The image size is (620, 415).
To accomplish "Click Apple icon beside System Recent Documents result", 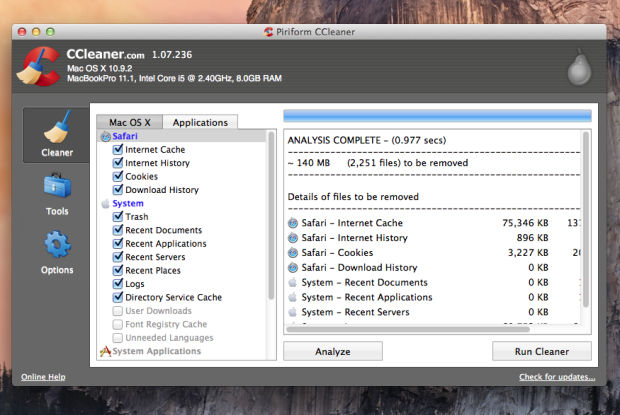I will [x=293, y=283].
